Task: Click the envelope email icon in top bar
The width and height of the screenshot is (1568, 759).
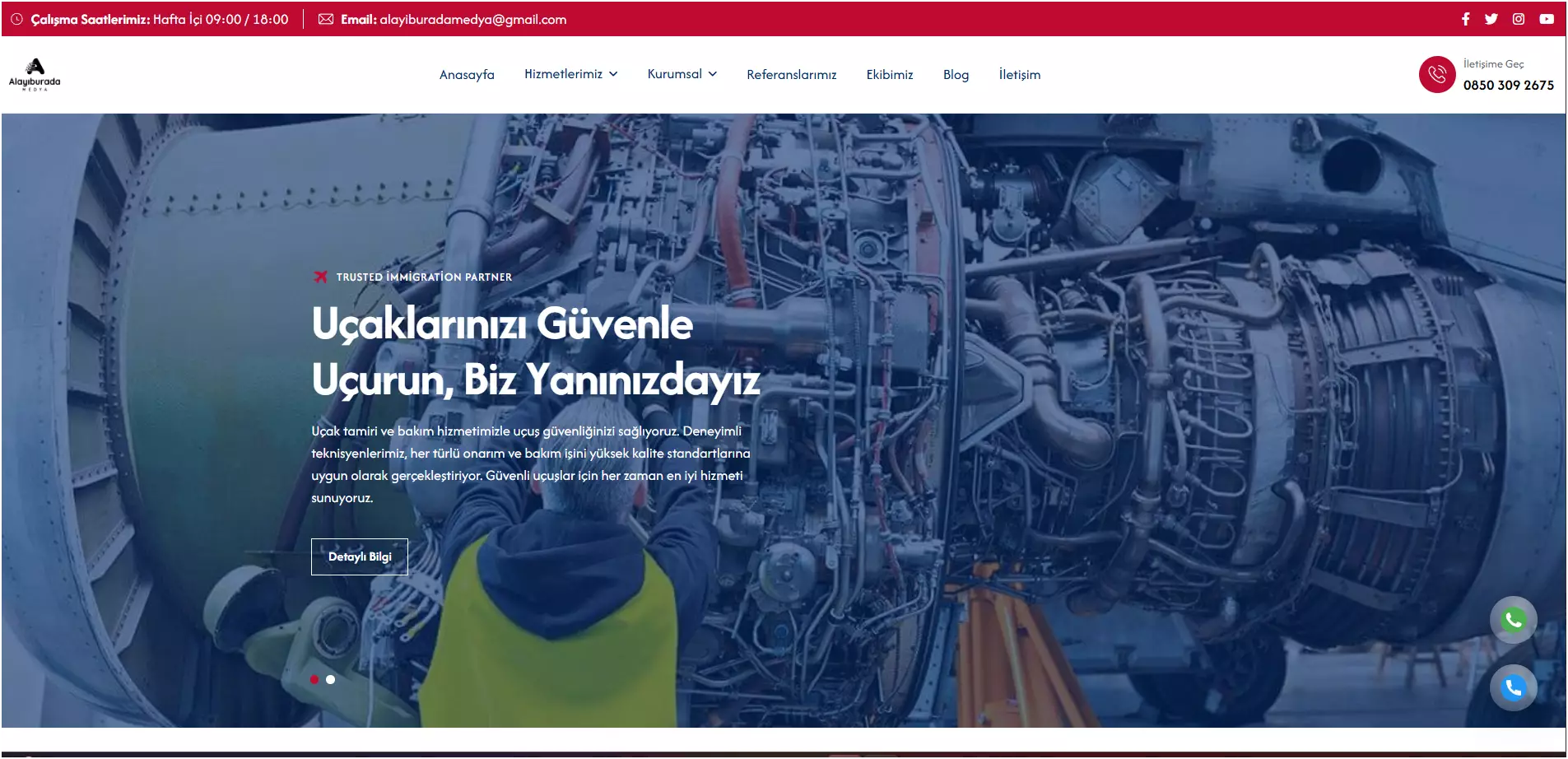Action: tap(327, 18)
